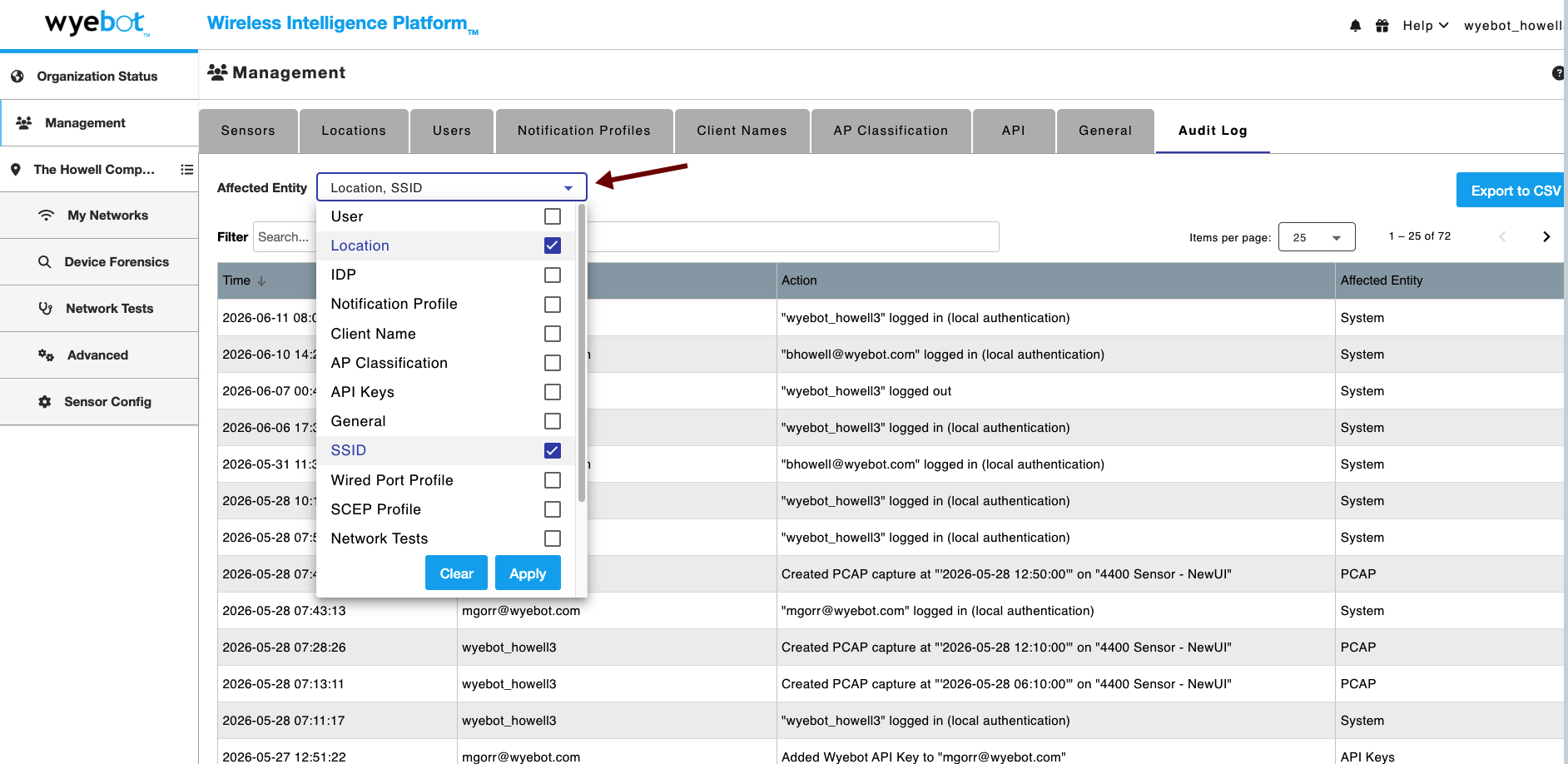Check the General entity checkbox

553,421
